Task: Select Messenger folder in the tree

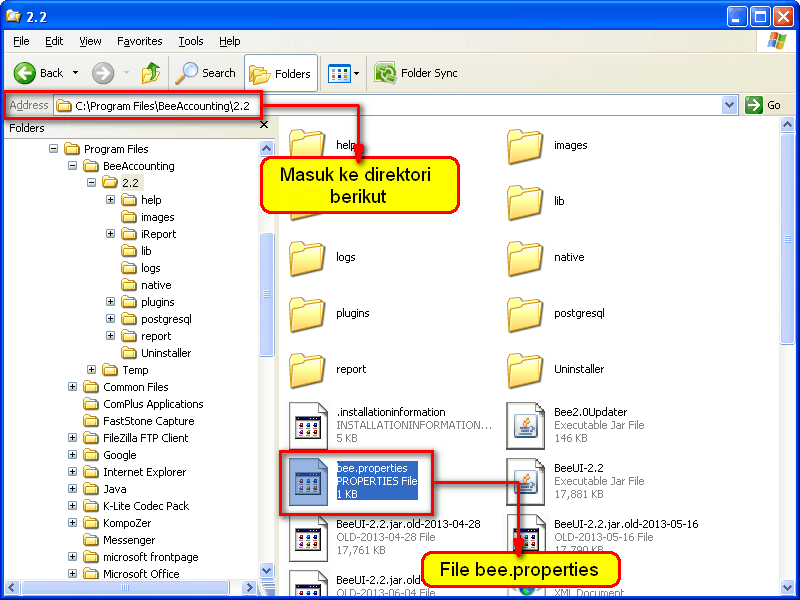Action: (x=119, y=540)
